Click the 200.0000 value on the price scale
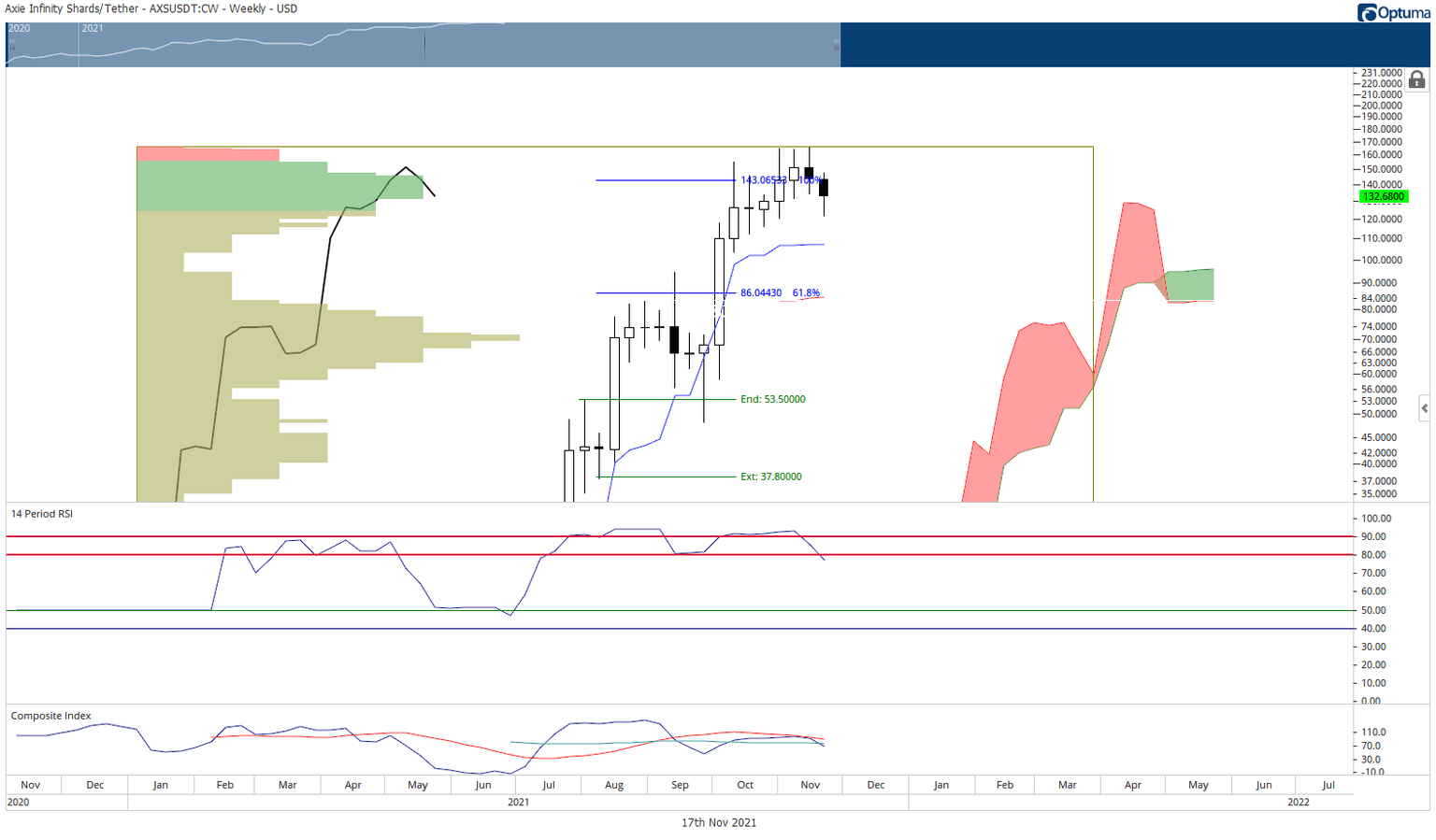 click(1382, 106)
